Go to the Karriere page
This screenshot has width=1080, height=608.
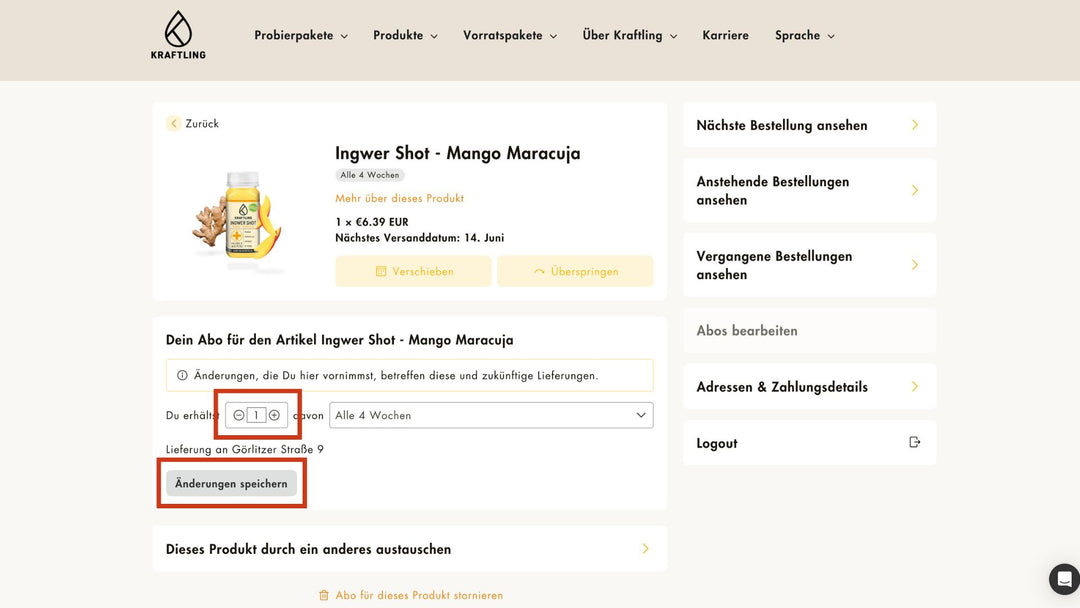coord(725,35)
